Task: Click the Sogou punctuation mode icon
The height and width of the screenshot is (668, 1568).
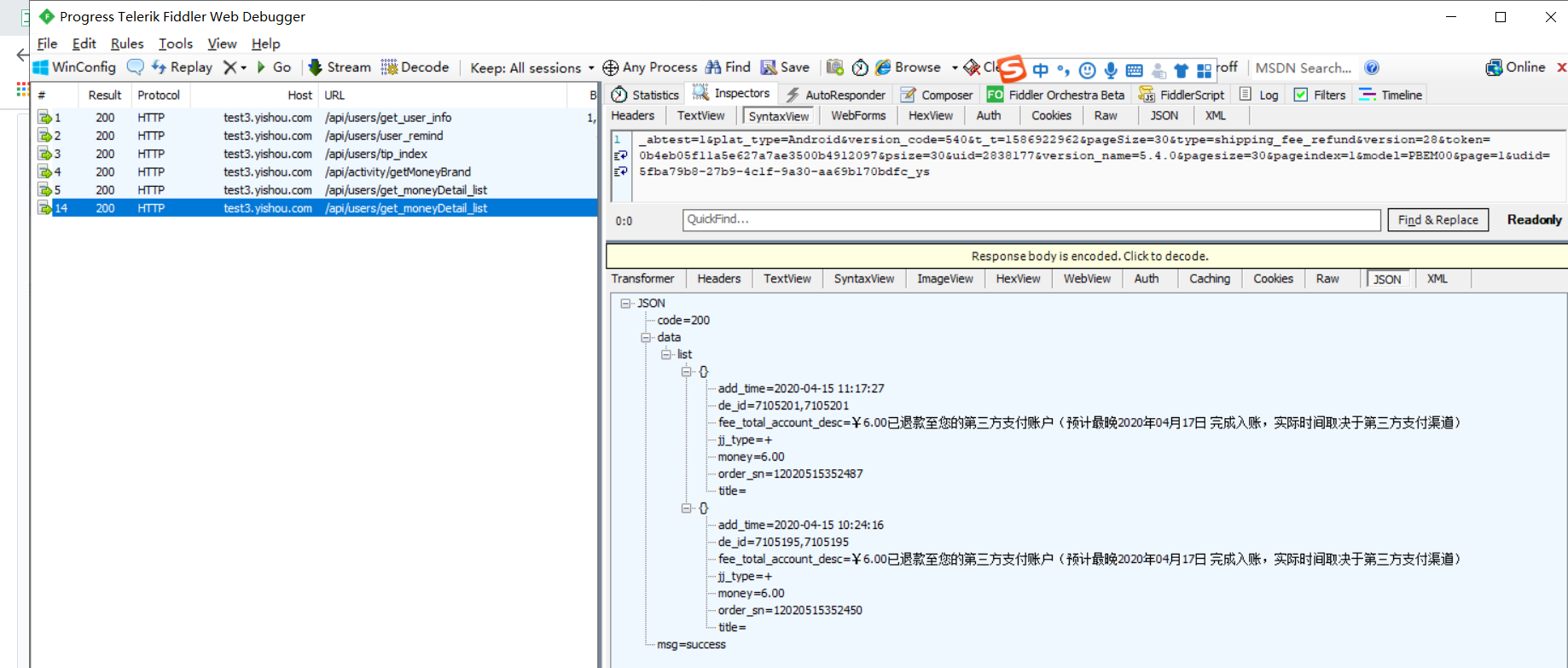Action: coord(1063,70)
